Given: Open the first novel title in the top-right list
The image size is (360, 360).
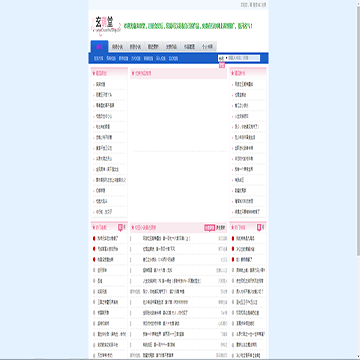Looking at the screenshot, I should pos(244,84).
